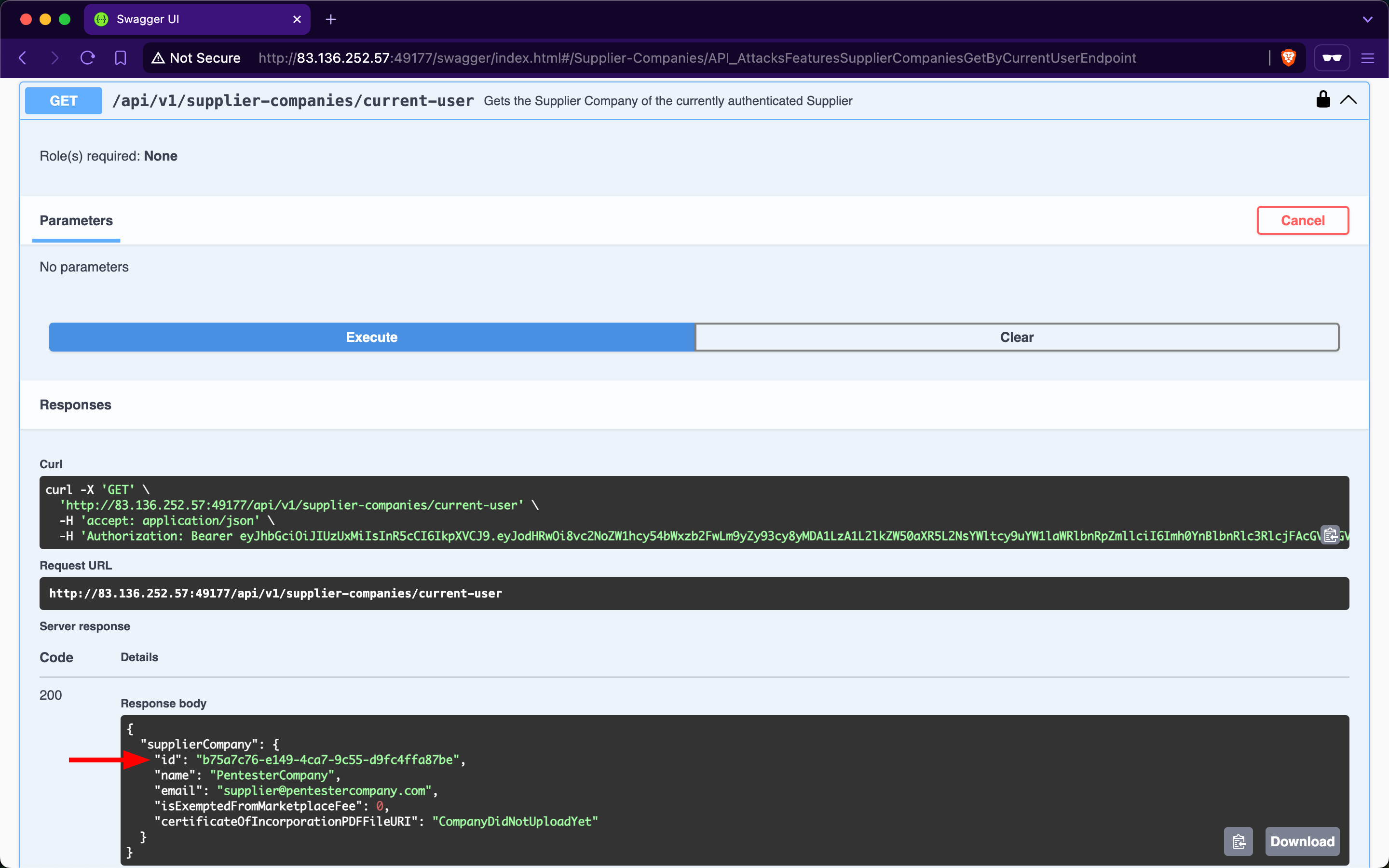Bookmark this page with the bookmark icon
Viewport: 1389px width, 868px height.
(x=121, y=58)
